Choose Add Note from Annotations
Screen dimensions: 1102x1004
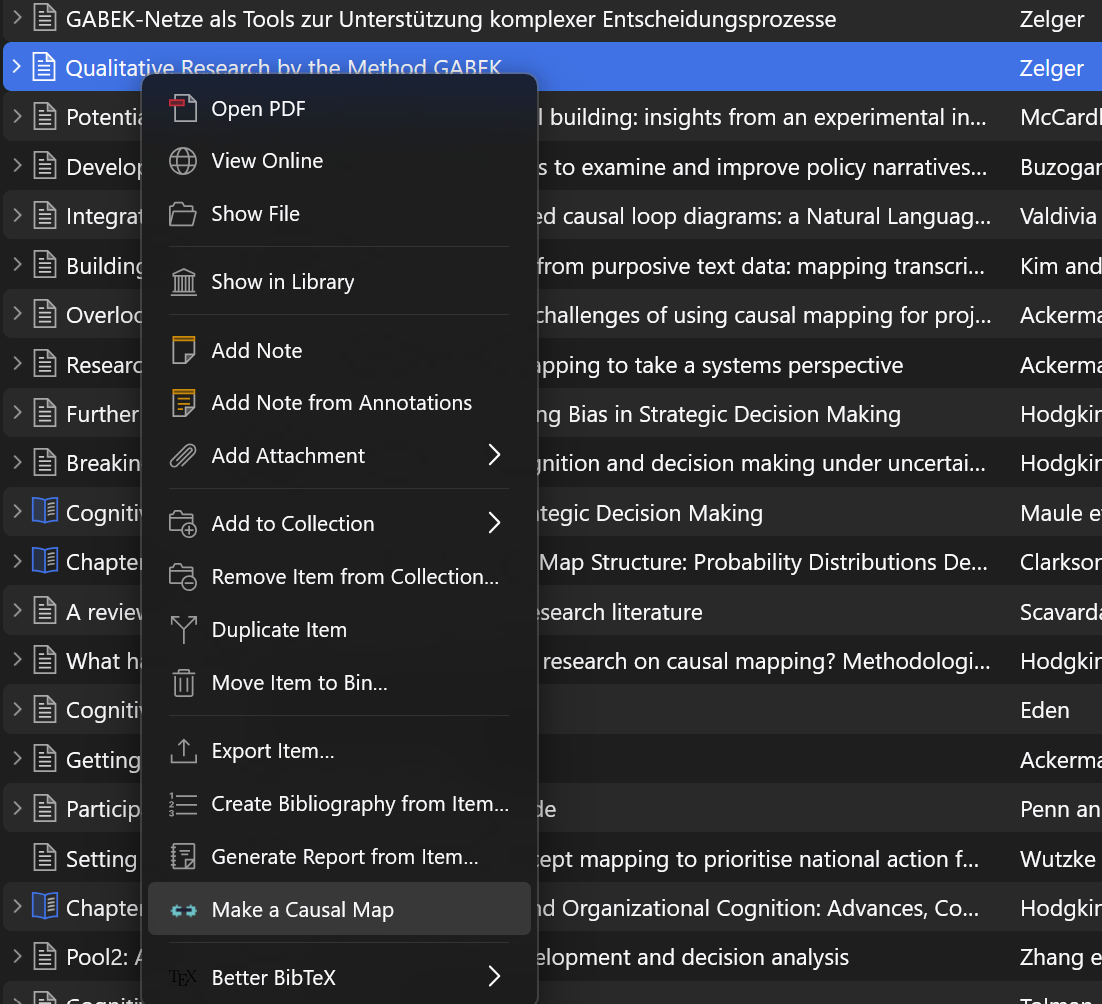pos(339,403)
